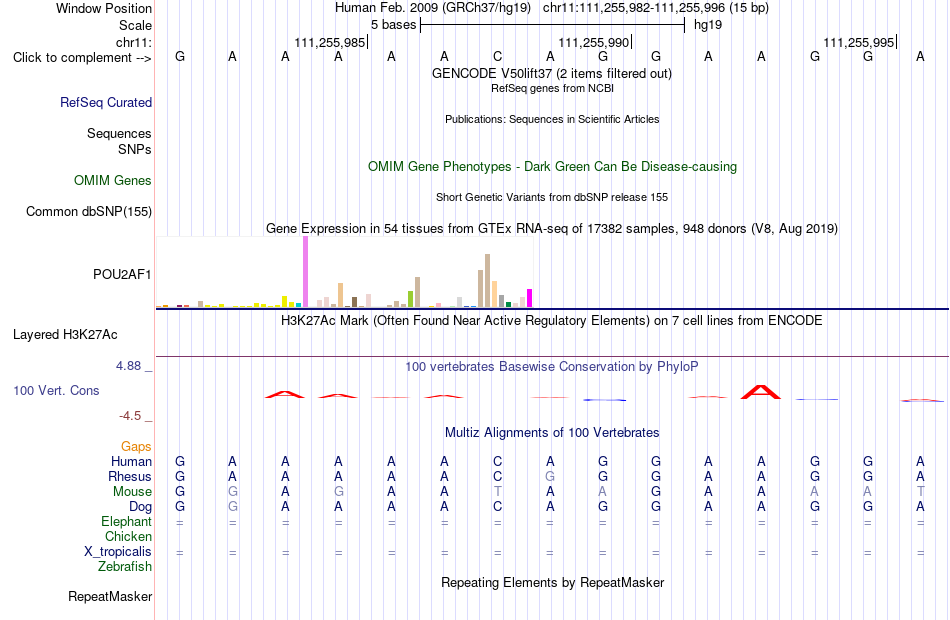950x620 pixels.
Task: Click Short Genetic Variants from dbSNP title
Action: pyautogui.click(x=552, y=197)
